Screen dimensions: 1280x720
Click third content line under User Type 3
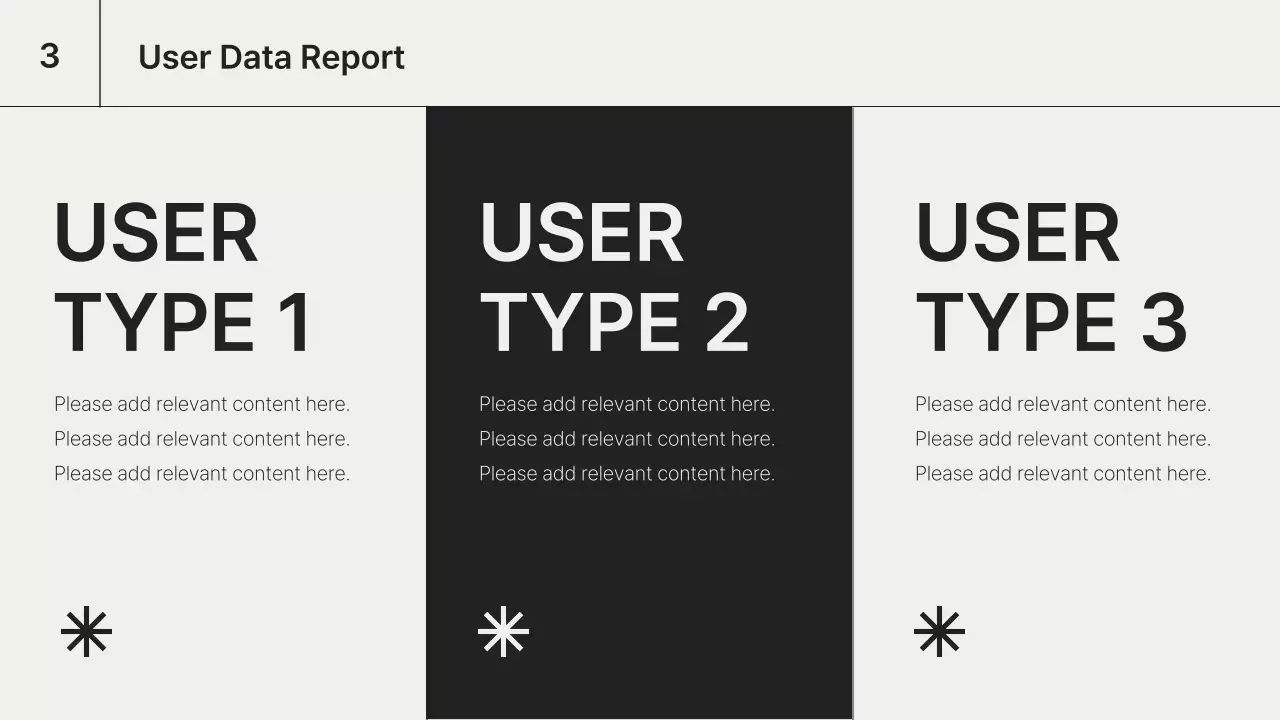pos(1063,474)
